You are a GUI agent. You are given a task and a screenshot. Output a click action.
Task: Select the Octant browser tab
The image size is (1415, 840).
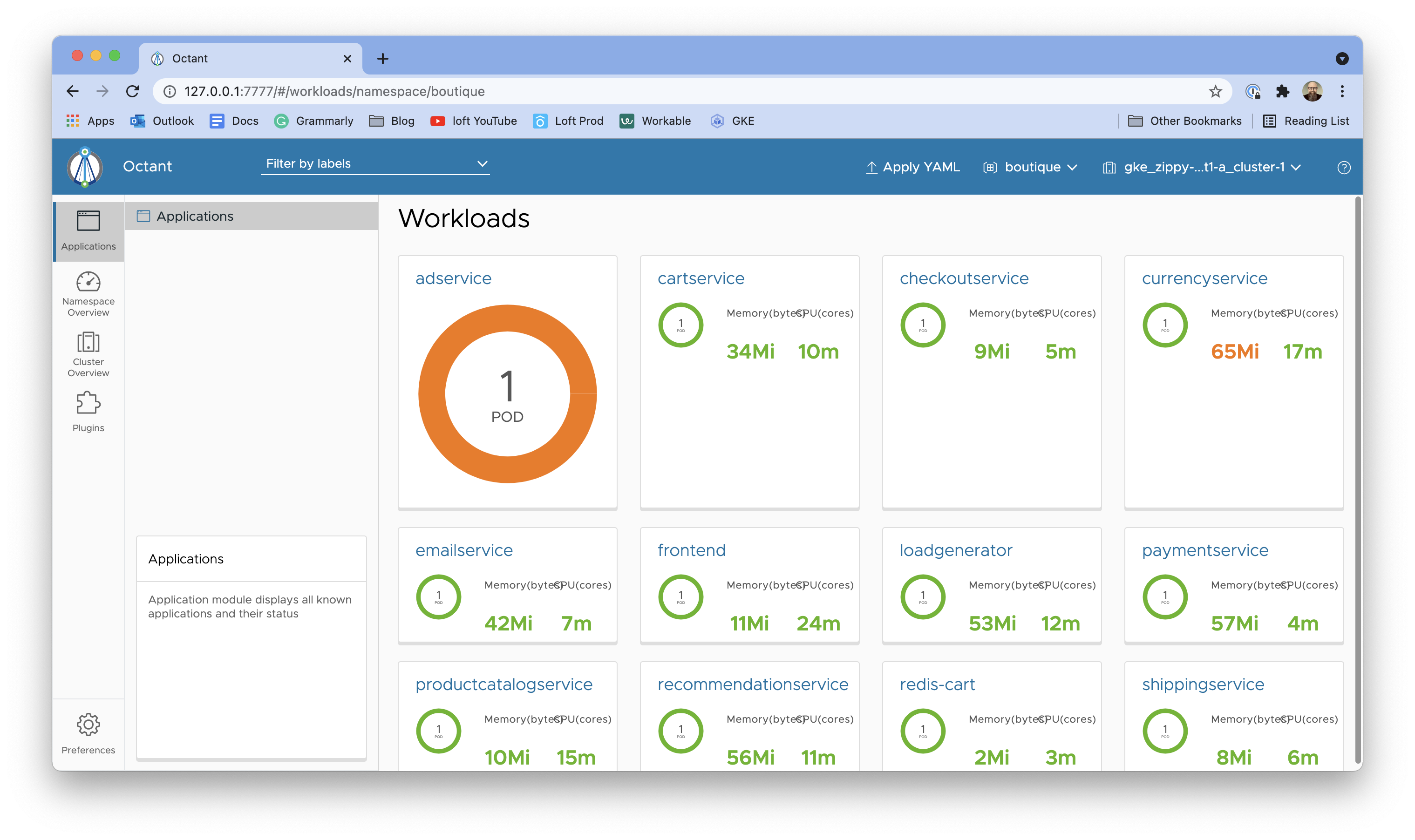tap(190, 58)
